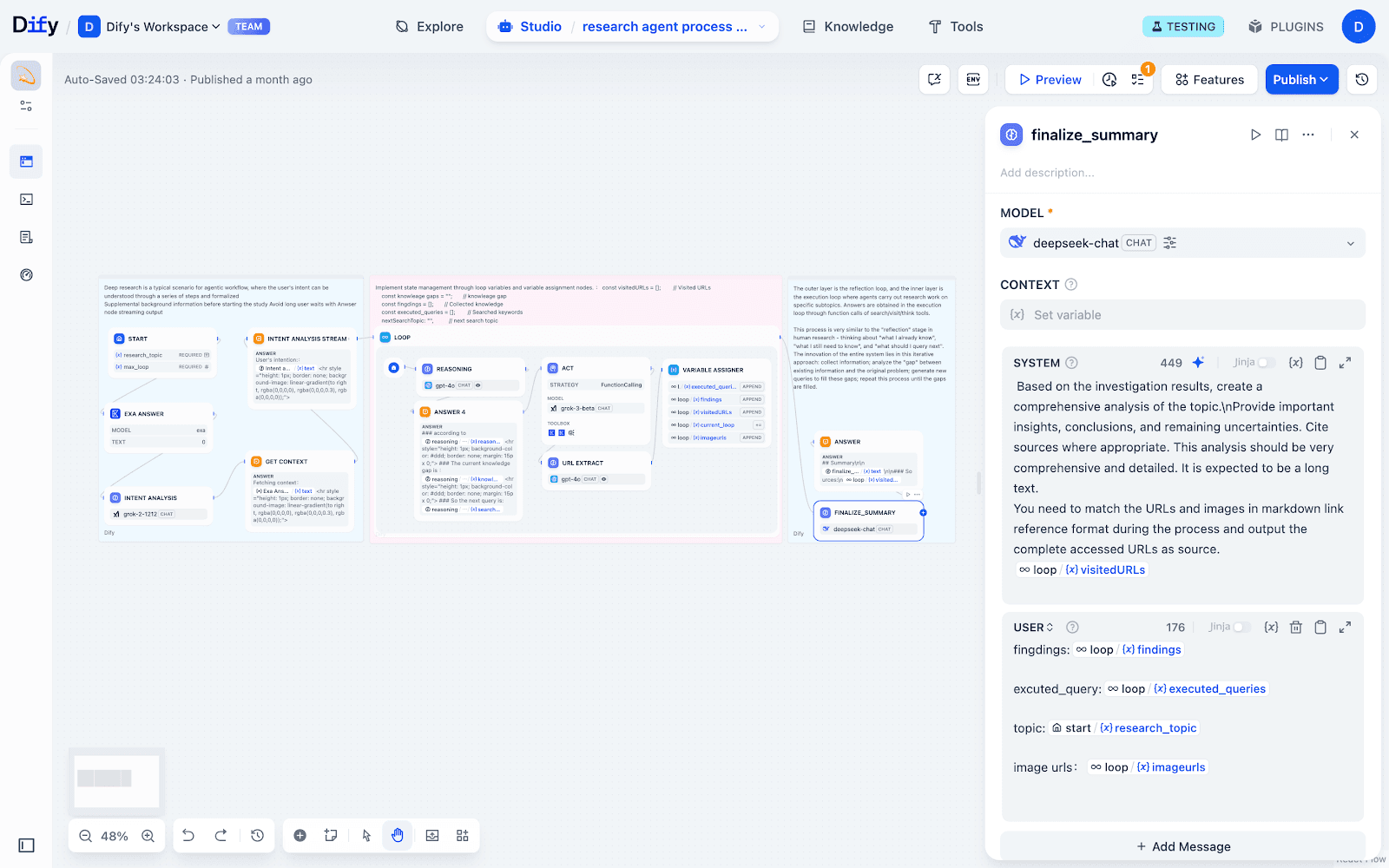Run finalize_summary node with play icon
The height and width of the screenshot is (868, 1389).
[1255, 135]
